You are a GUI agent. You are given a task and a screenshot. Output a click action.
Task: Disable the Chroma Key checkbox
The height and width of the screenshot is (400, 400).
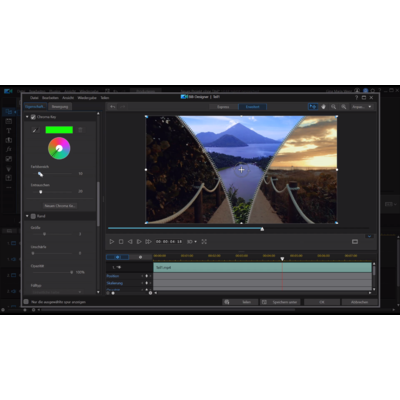[33, 117]
